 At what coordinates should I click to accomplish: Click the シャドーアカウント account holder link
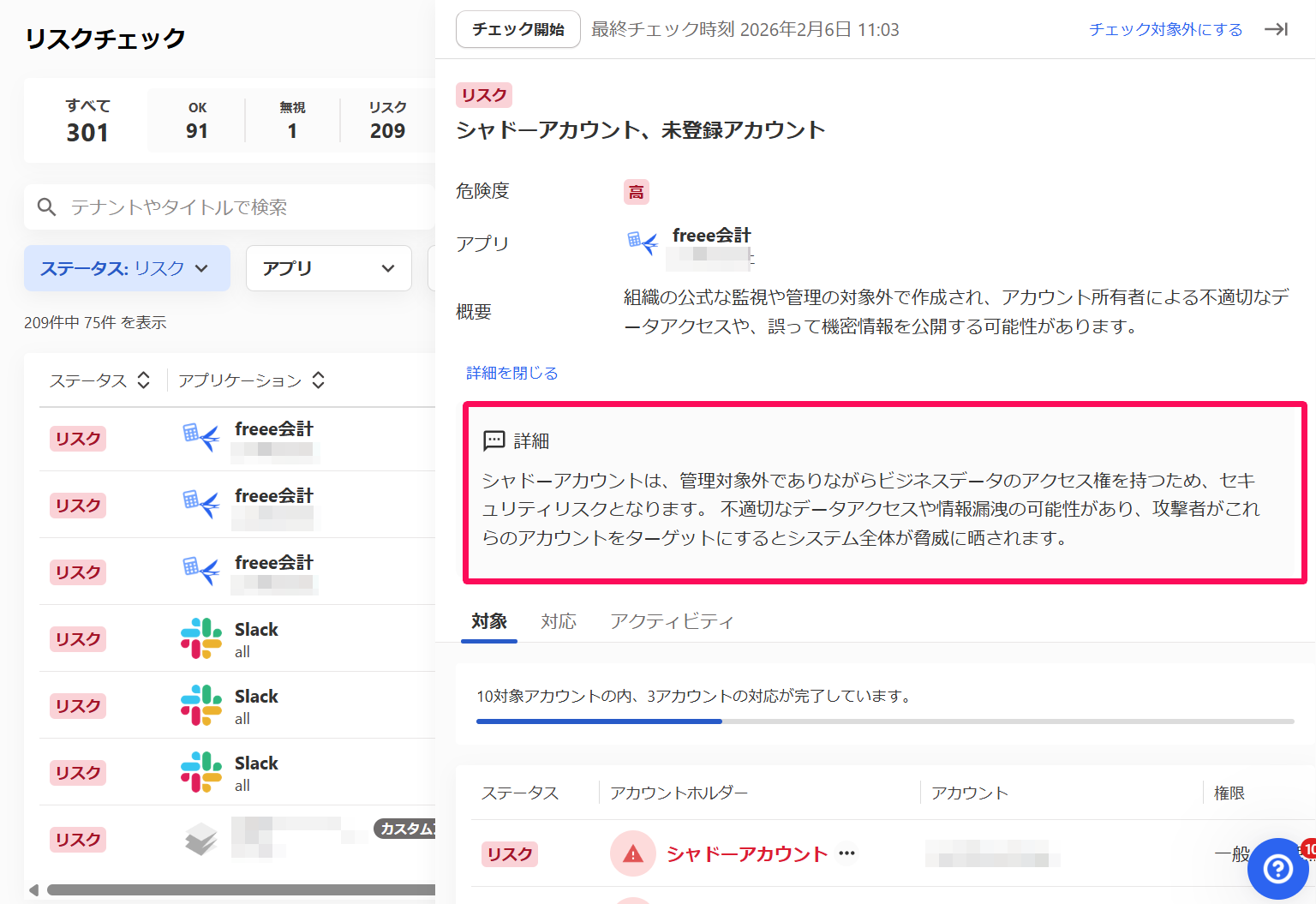[747, 854]
